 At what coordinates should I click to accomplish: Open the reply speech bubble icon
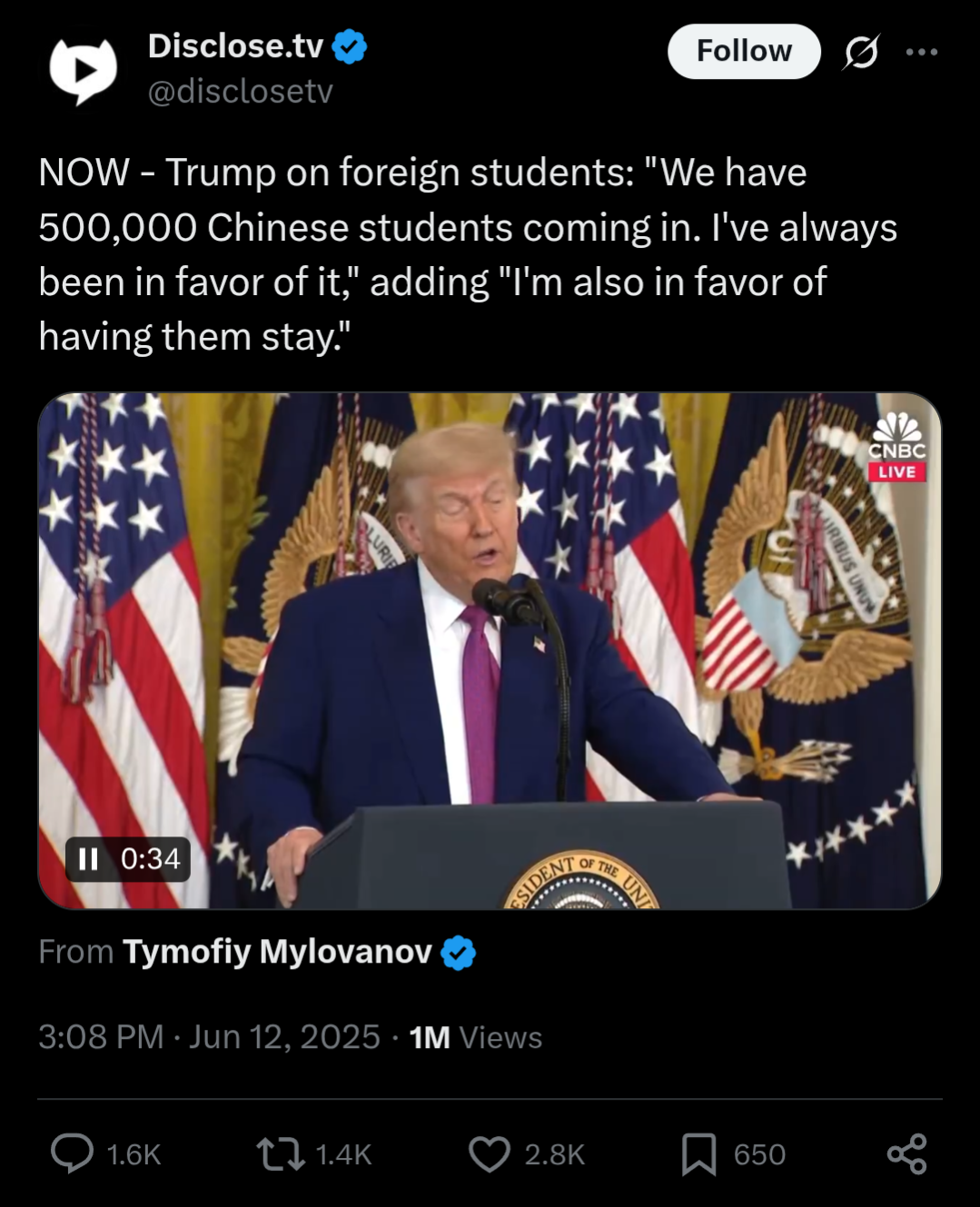tap(72, 1153)
